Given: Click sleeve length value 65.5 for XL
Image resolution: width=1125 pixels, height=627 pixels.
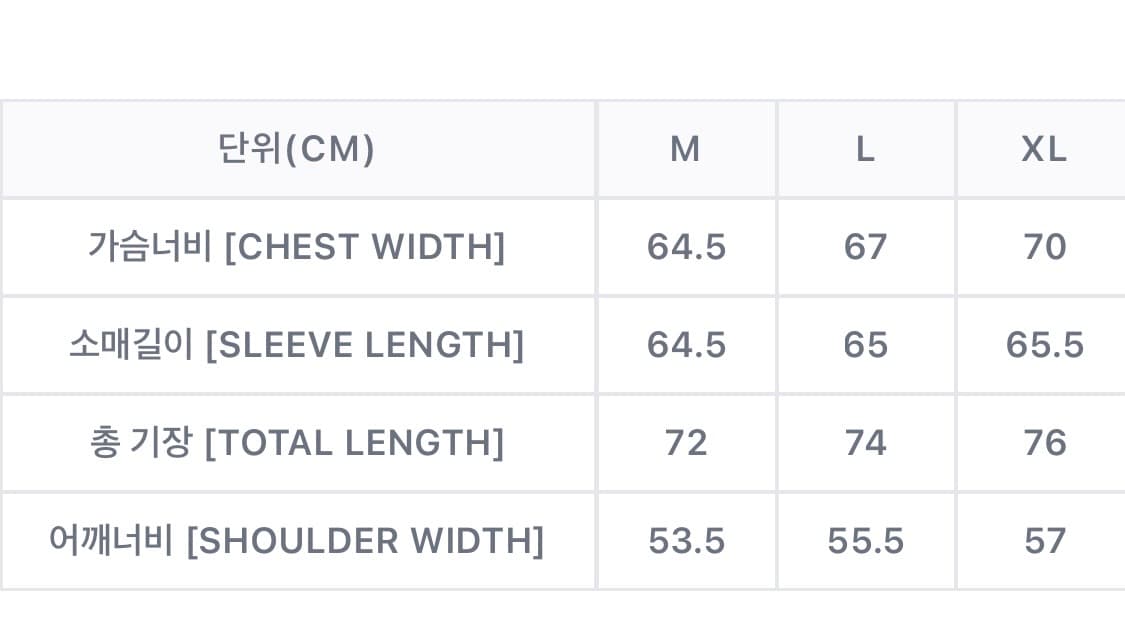Looking at the screenshot, I should click(x=1045, y=345).
